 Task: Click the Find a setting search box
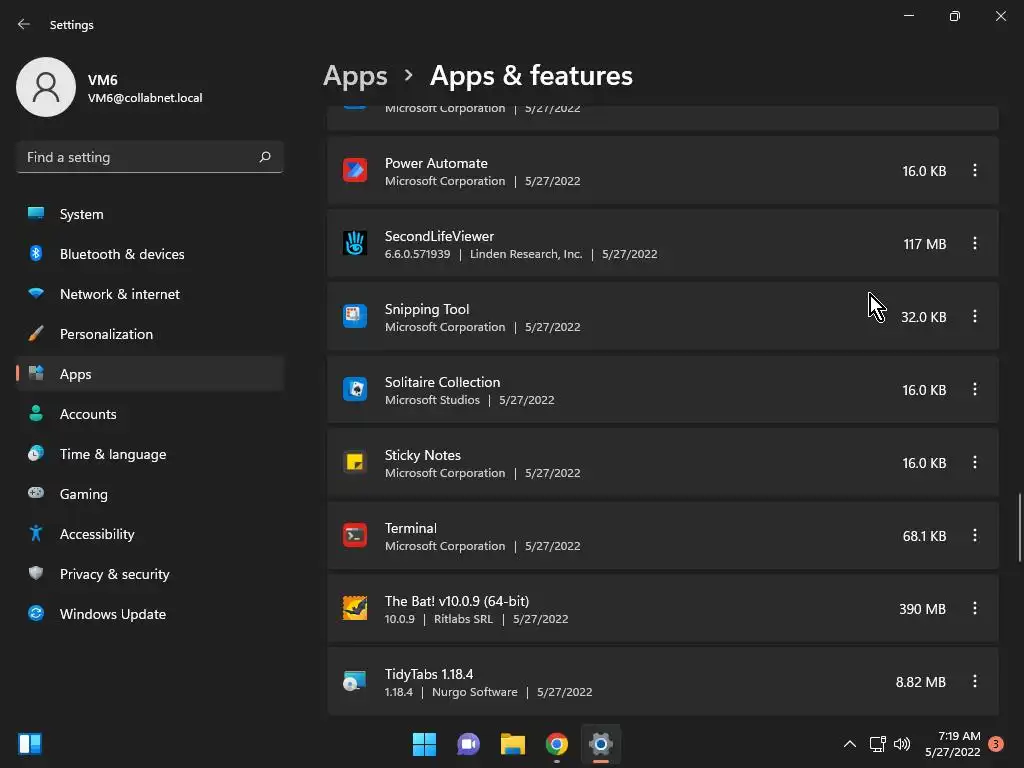[x=140, y=157]
